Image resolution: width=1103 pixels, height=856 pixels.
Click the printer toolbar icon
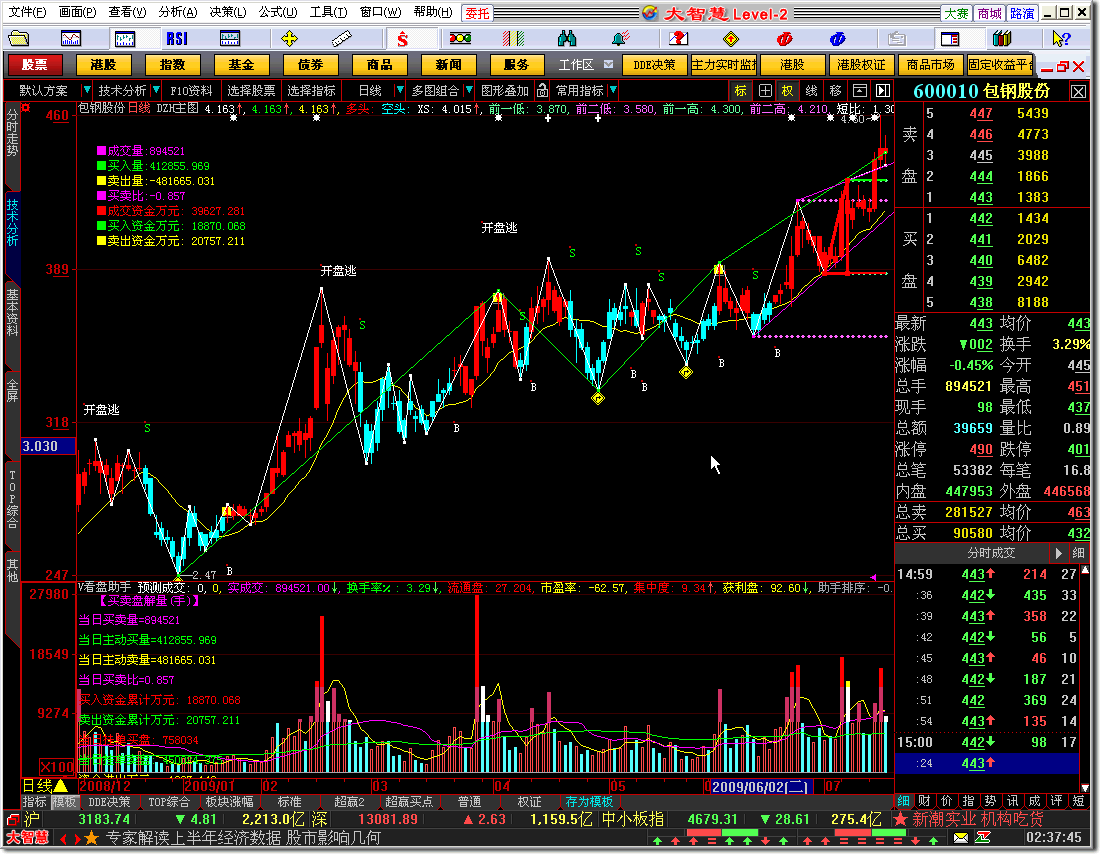(x=896, y=39)
